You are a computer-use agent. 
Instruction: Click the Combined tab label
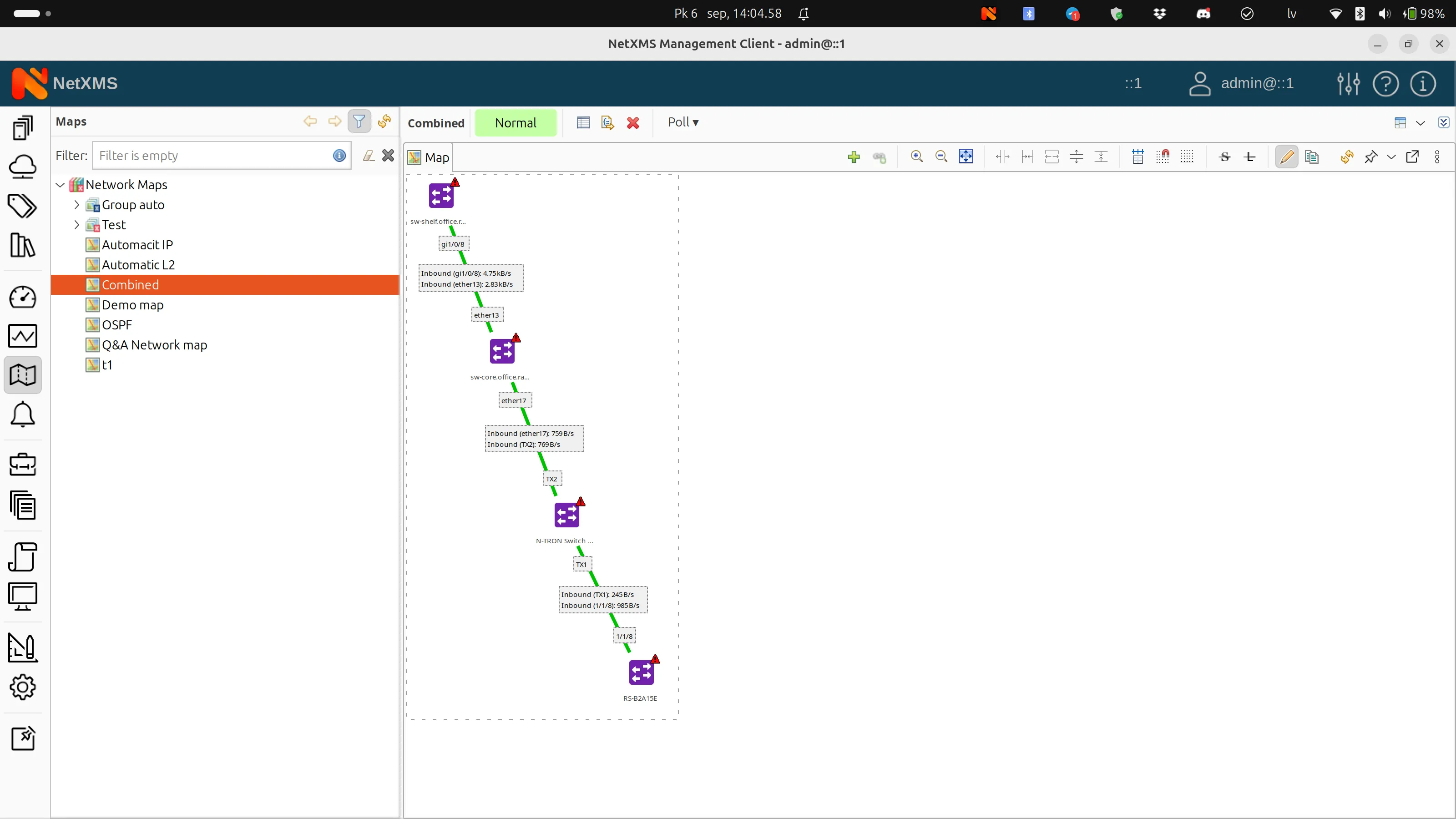[x=436, y=123]
